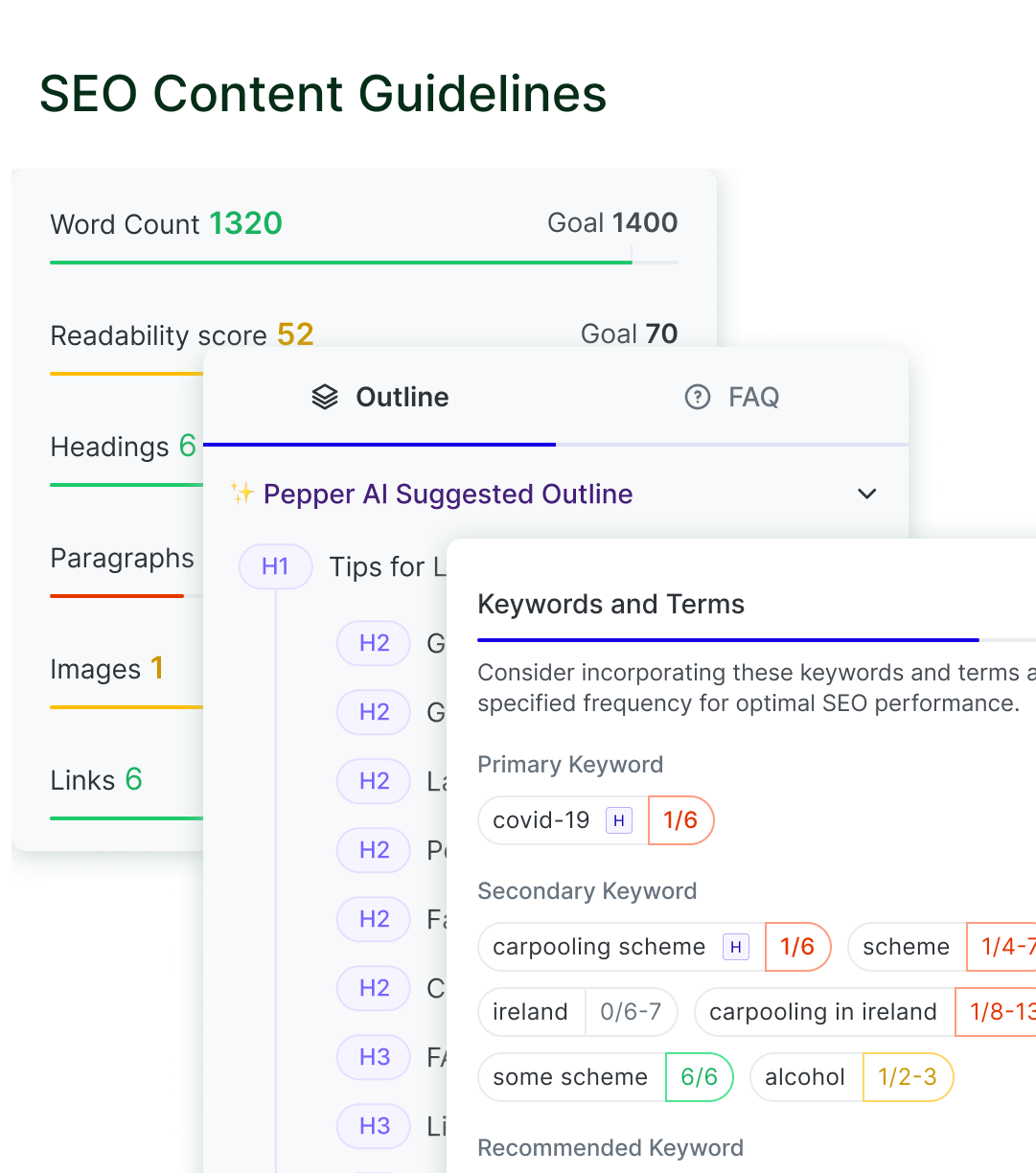Select the alcohol keyword chip
This screenshot has width=1036, height=1173.
coord(805,1077)
